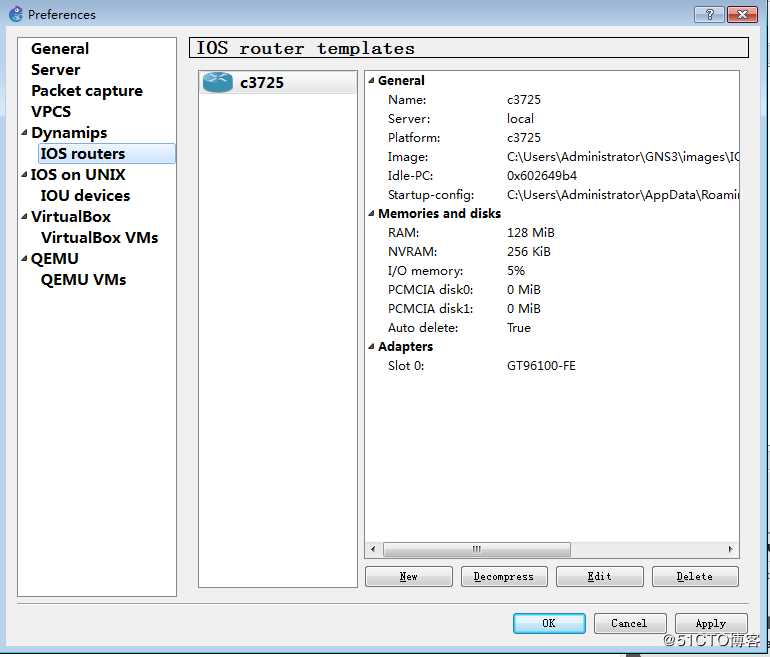Select IOS on UNIX in sidebar
770x657 pixels.
click(x=78, y=174)
